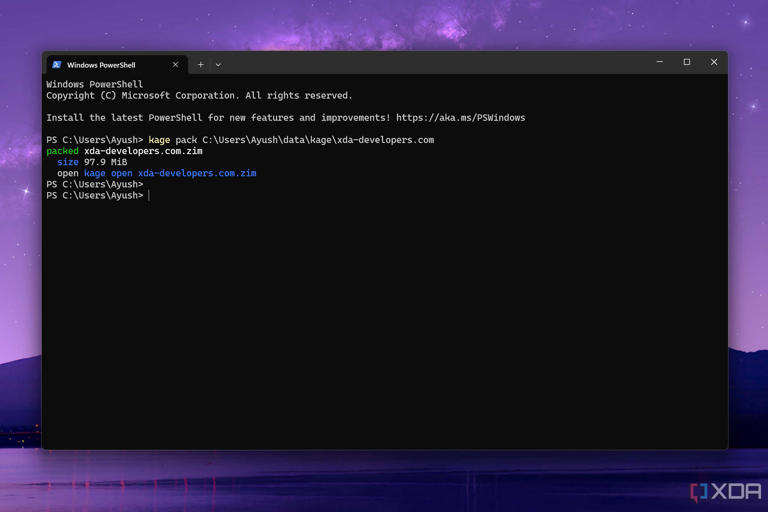Click the packed file name xda-developers.com.zim
The width and height of the screenshot is (768, 512).
(x=143, y=151)
